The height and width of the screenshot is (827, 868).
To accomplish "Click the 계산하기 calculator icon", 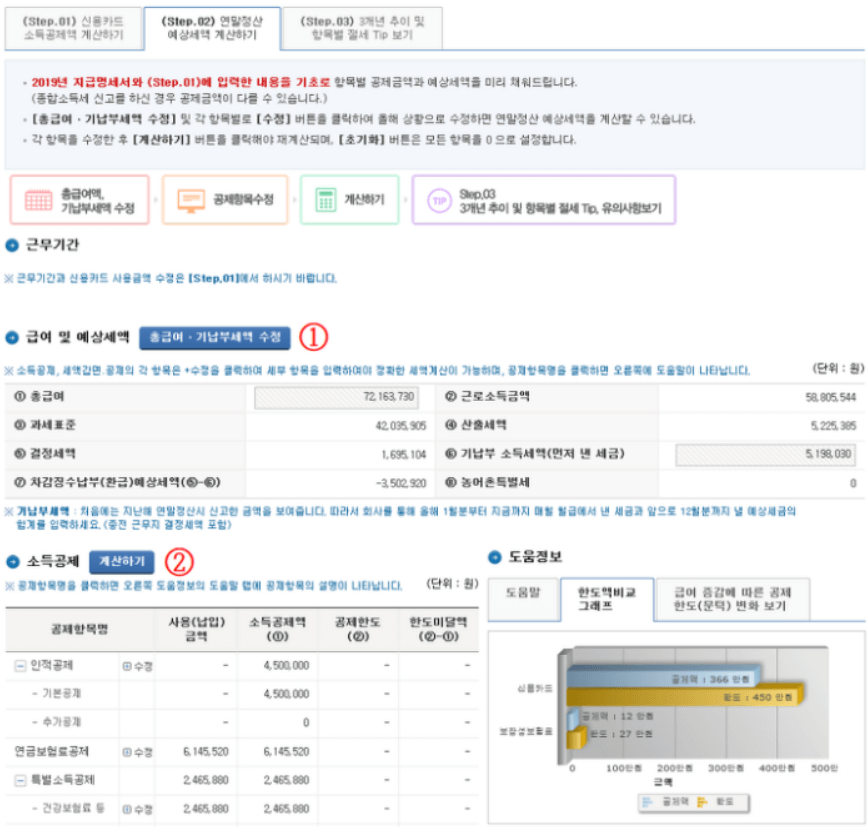I will coord(326,200).
